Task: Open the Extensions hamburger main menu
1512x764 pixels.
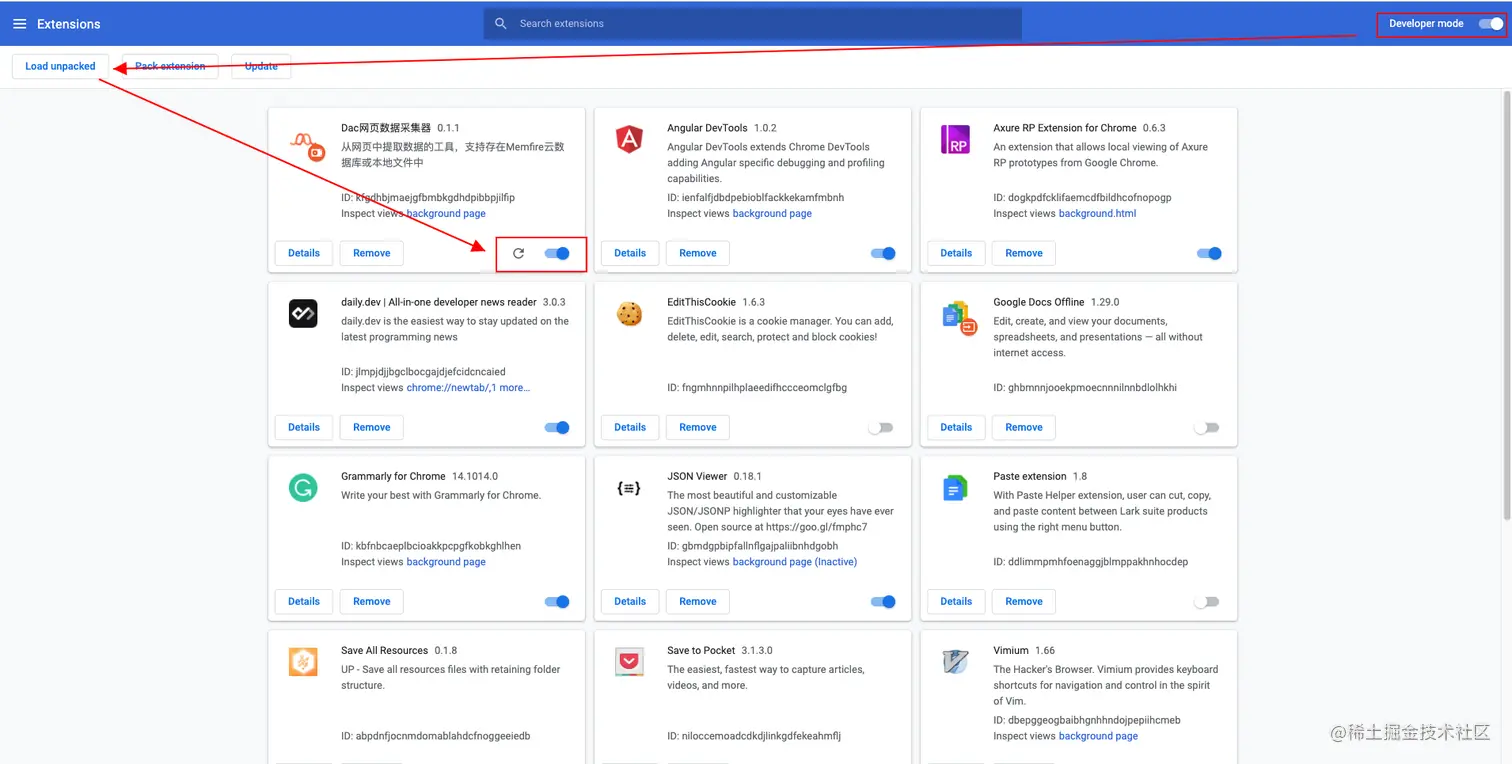Action: coord(19,23)
